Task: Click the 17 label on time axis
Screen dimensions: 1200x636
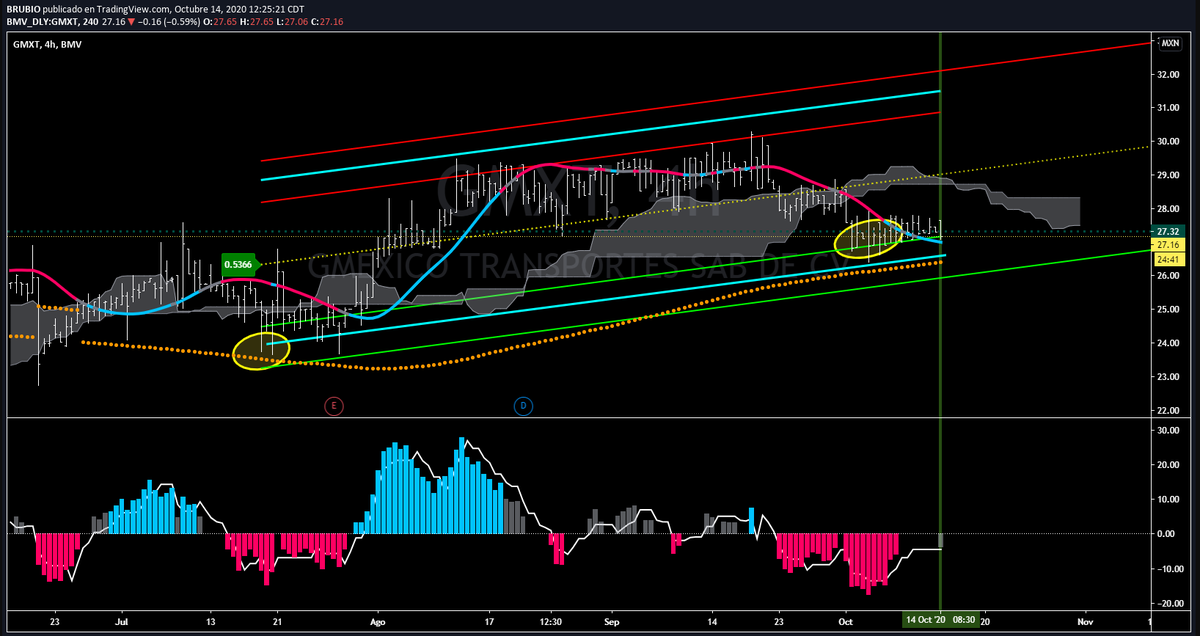Action: [487, 621]
